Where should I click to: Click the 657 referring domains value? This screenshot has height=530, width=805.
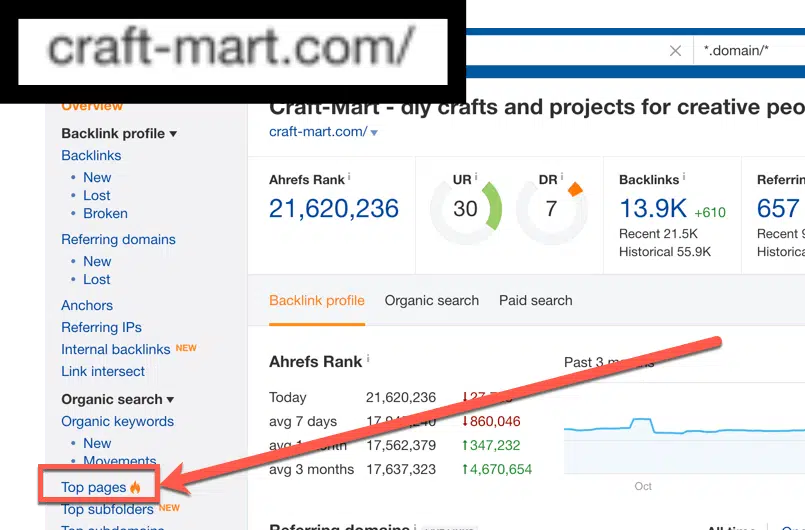coord(778,209)
